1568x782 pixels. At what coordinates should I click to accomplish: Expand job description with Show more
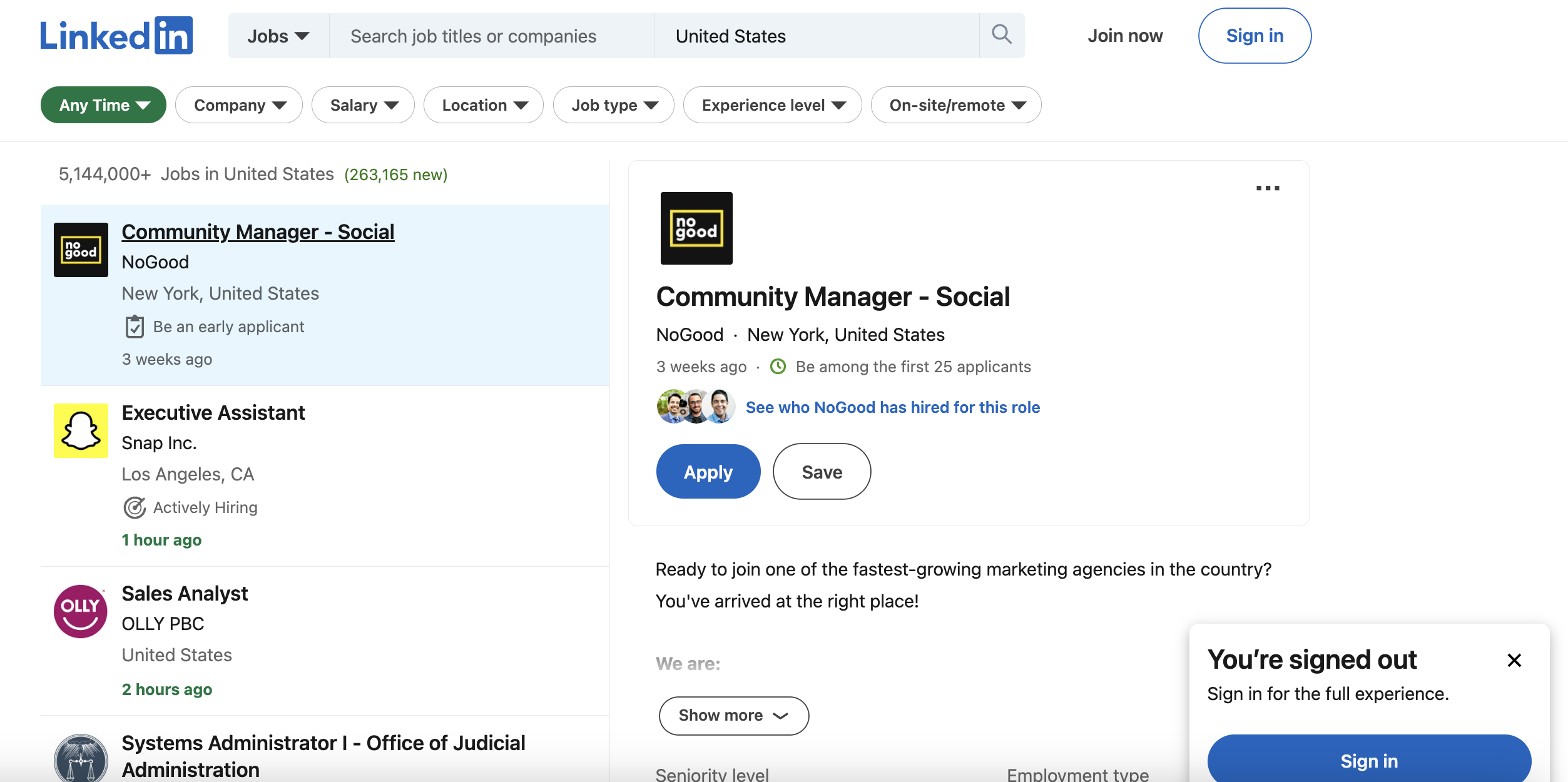734,716
